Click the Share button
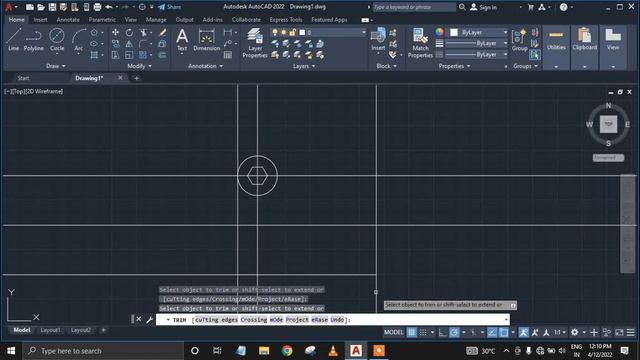The image size is (640, 360). [x=170, y=7]
